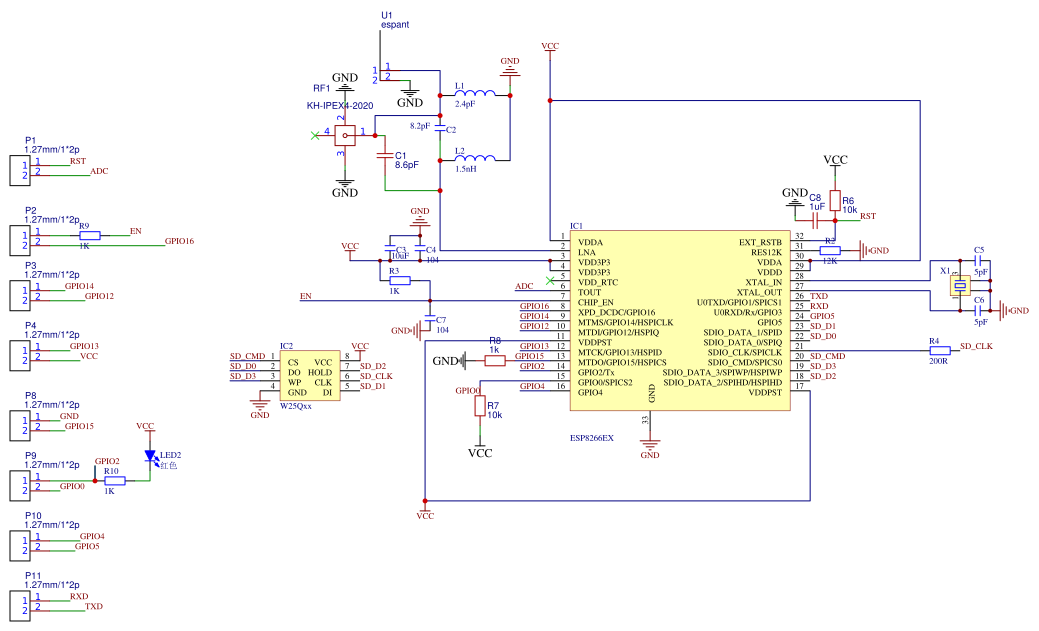Image resolution: width=1039 pixels, height=631 pixels.
Task: Select the ESP8266EX IC1 chip body
Action: (x=680, y=321)
